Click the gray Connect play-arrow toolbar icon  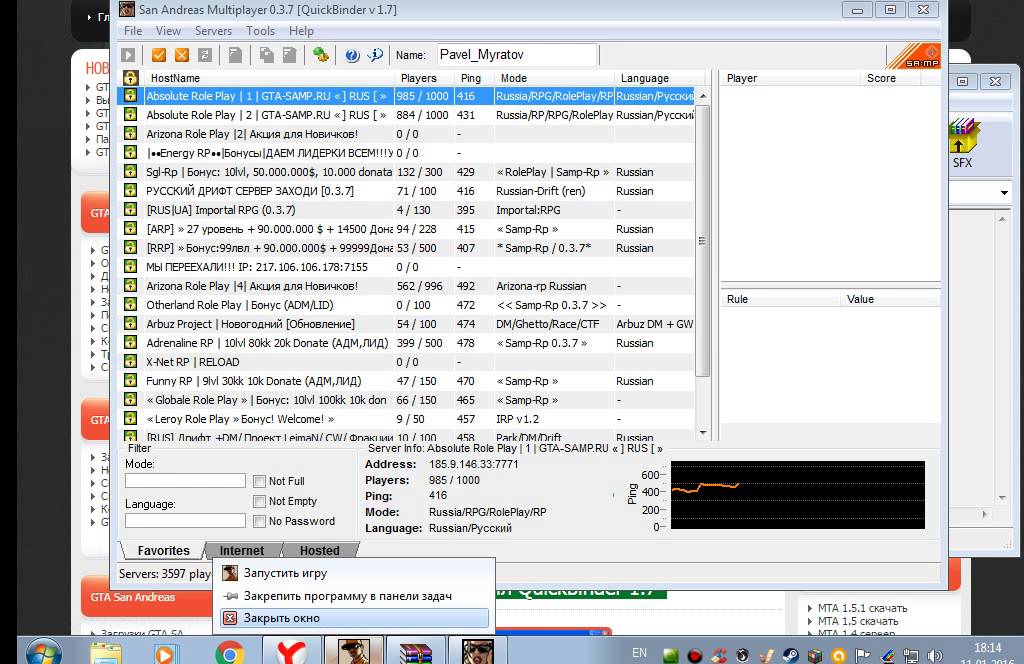128,55
